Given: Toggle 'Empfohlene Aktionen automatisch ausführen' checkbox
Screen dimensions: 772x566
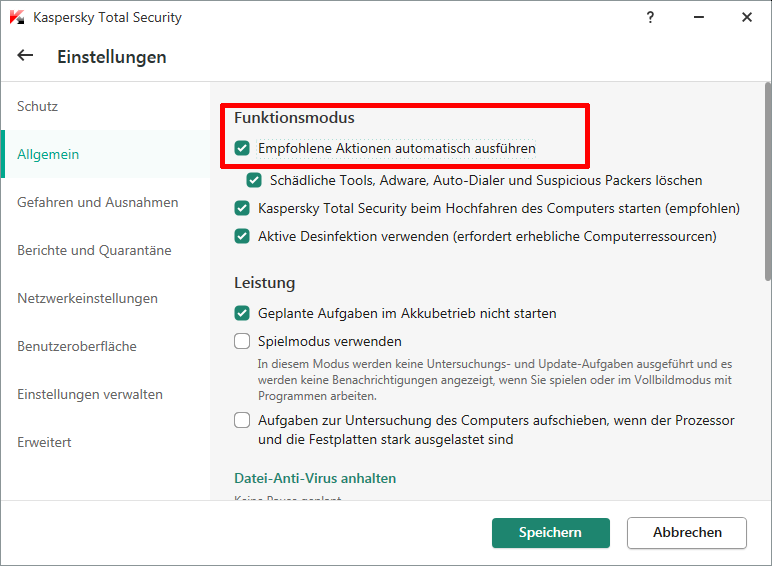Looking at the screenshot, I should (x=242, y=148).
